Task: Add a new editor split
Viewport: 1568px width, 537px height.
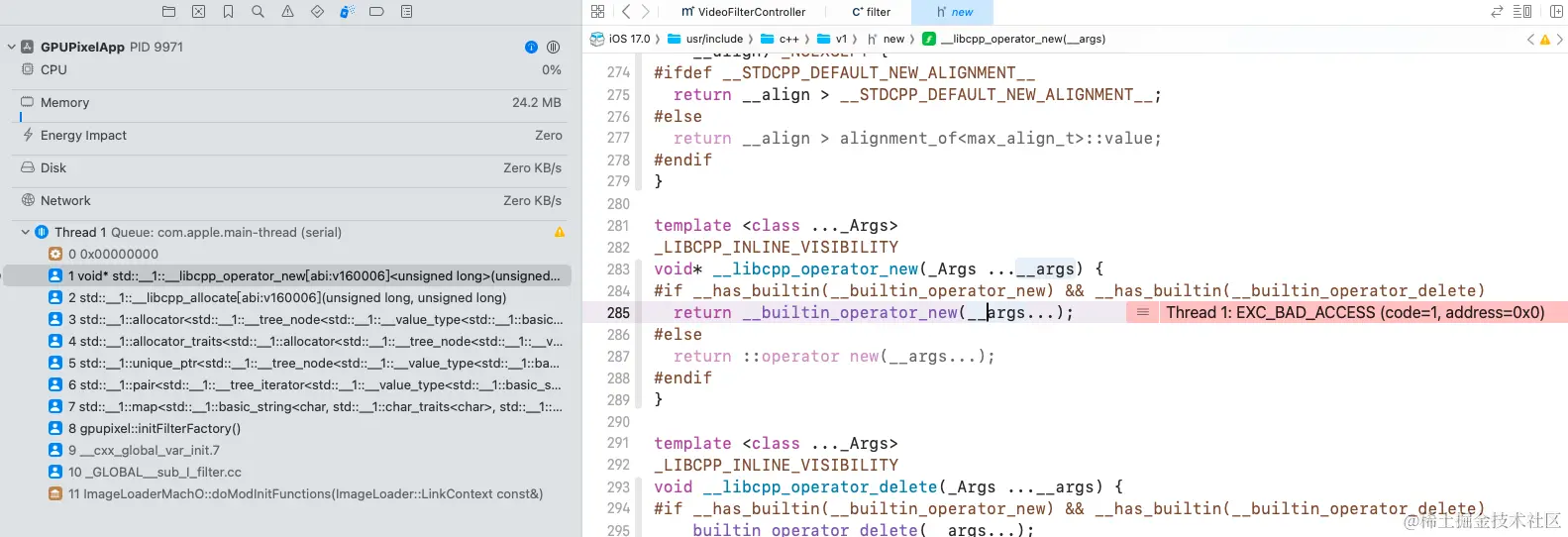Action: pos(1556,12)
